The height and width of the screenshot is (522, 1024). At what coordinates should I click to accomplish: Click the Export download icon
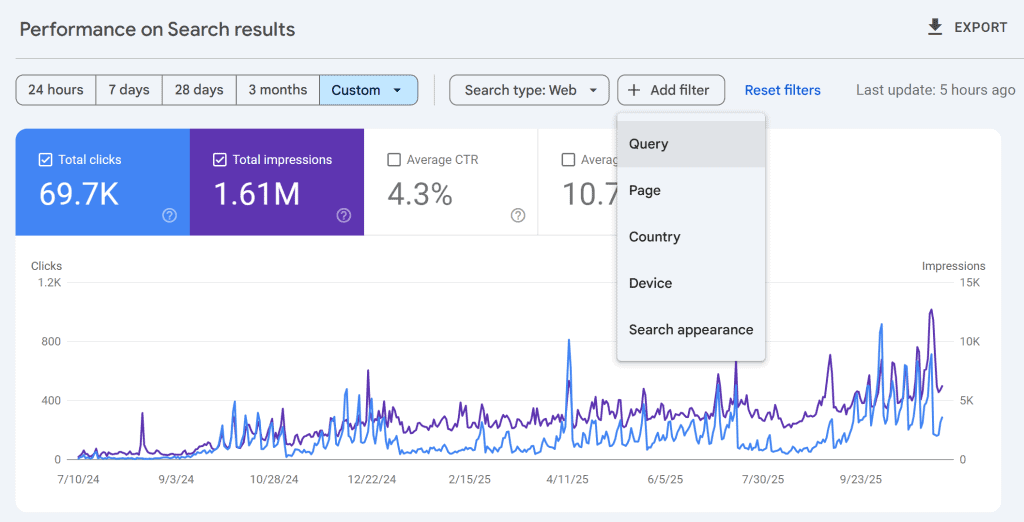(x=935, y=28)
